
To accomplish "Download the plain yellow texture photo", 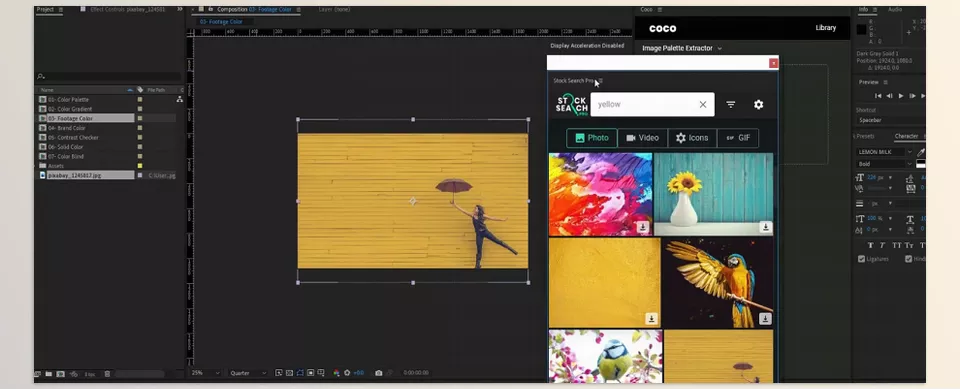I will (651, 319).
